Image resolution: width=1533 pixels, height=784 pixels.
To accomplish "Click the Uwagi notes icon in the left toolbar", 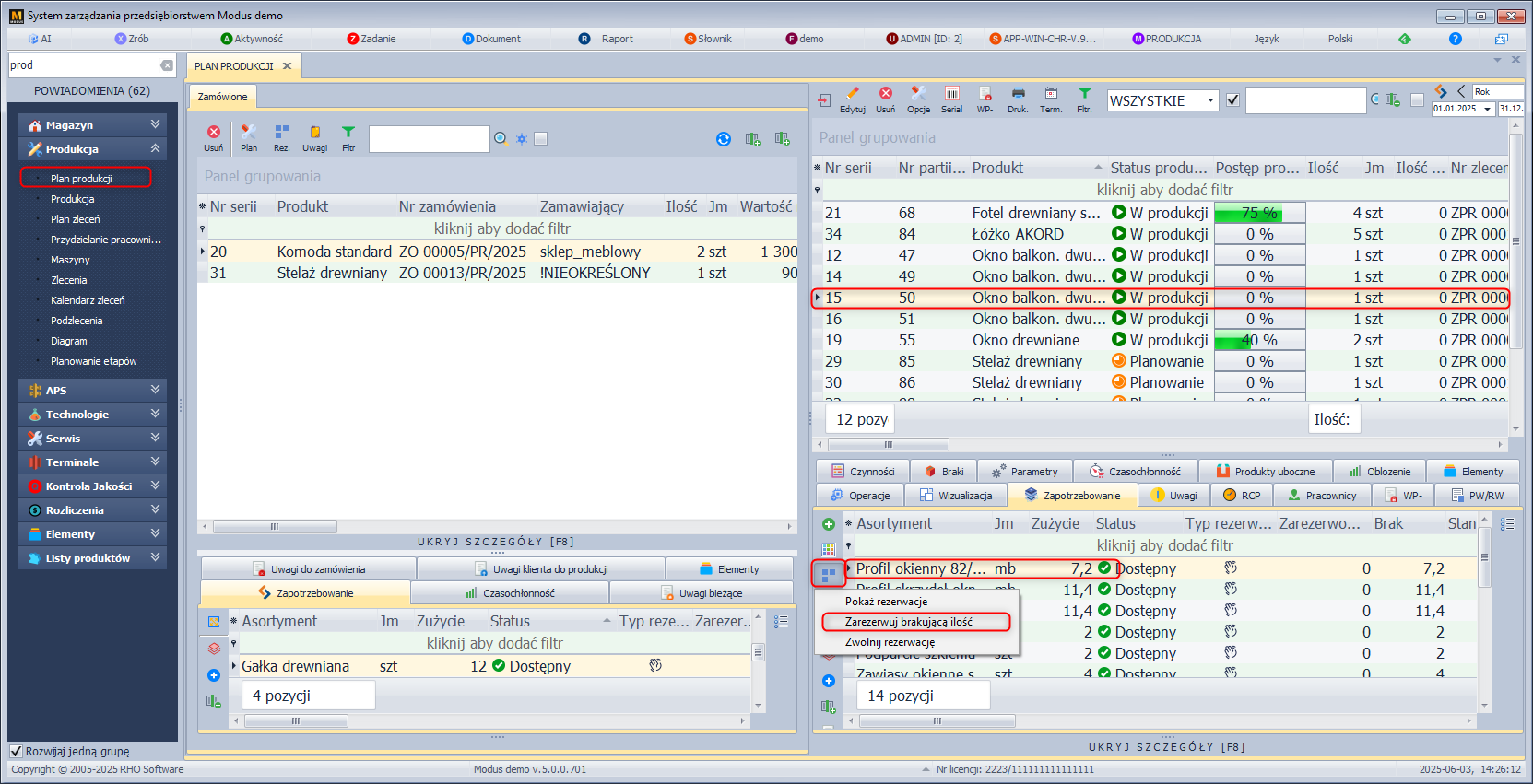I will coord(314,134).
